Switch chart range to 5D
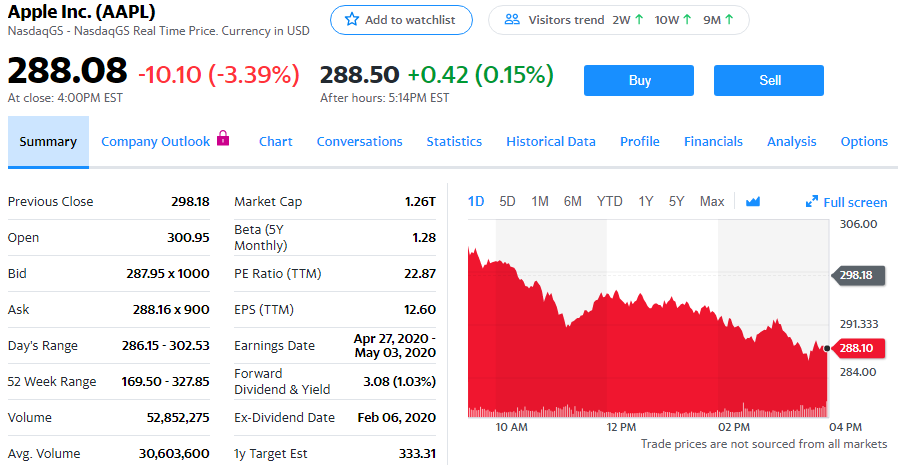 [507, 202]
